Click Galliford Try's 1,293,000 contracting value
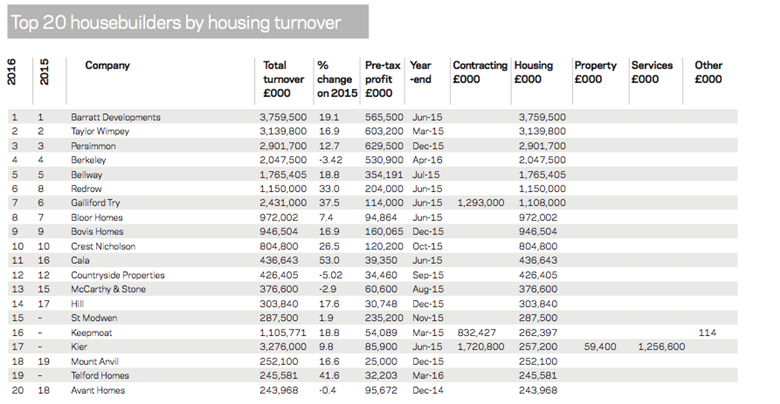The width and height of the screenshot is (780, 404). click(480, 202)
